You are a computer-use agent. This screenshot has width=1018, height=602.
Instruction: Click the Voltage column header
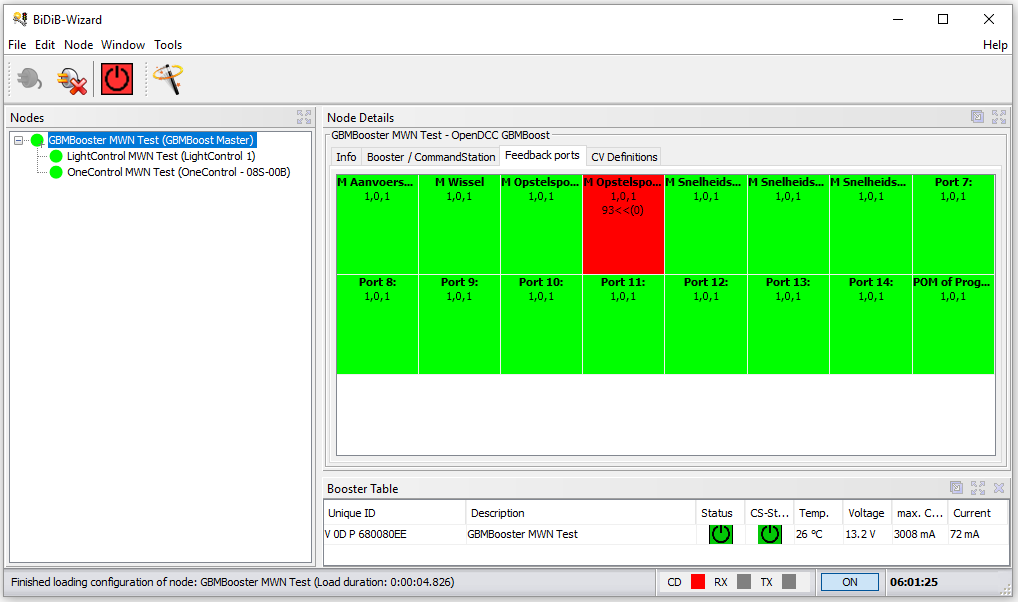click(867, 512)
